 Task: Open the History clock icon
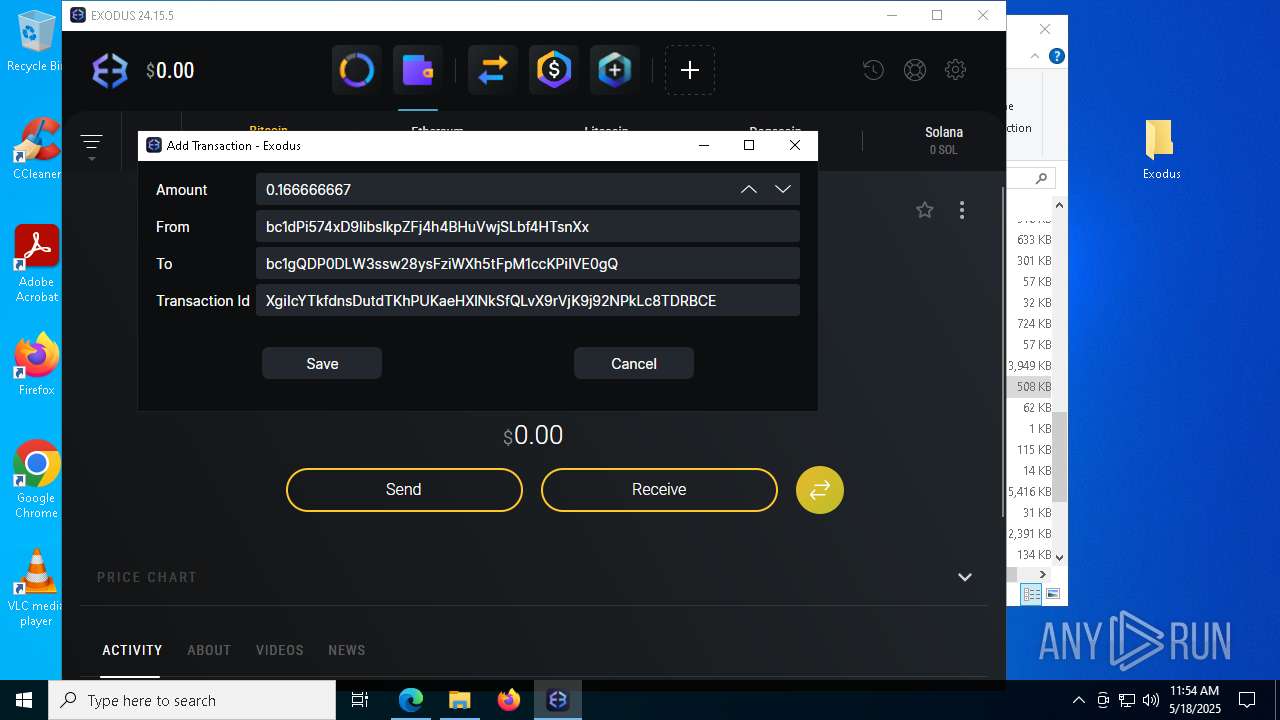pyautogui.click(x=873, y=70)
